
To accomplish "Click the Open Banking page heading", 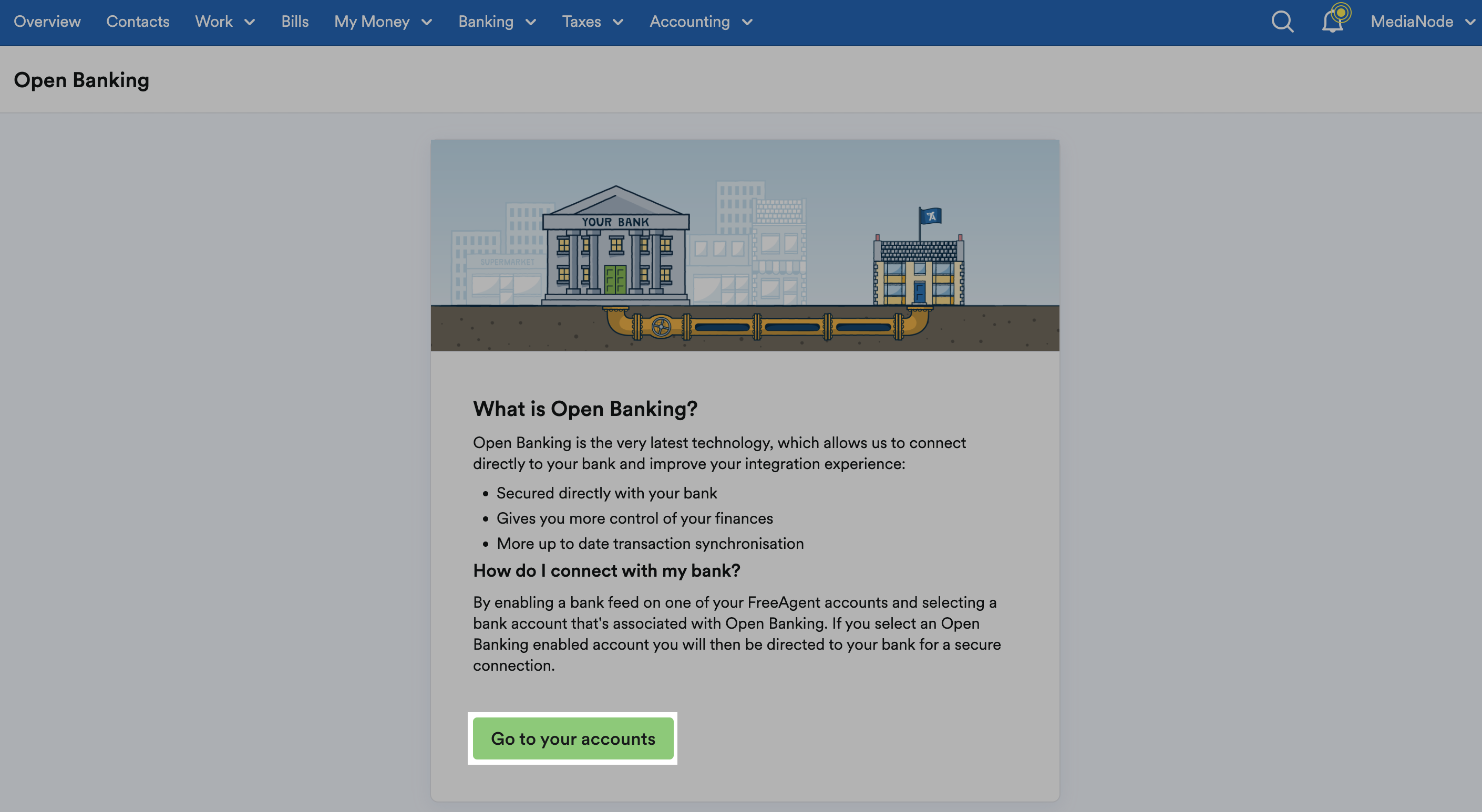I will [x=81, y=80].
